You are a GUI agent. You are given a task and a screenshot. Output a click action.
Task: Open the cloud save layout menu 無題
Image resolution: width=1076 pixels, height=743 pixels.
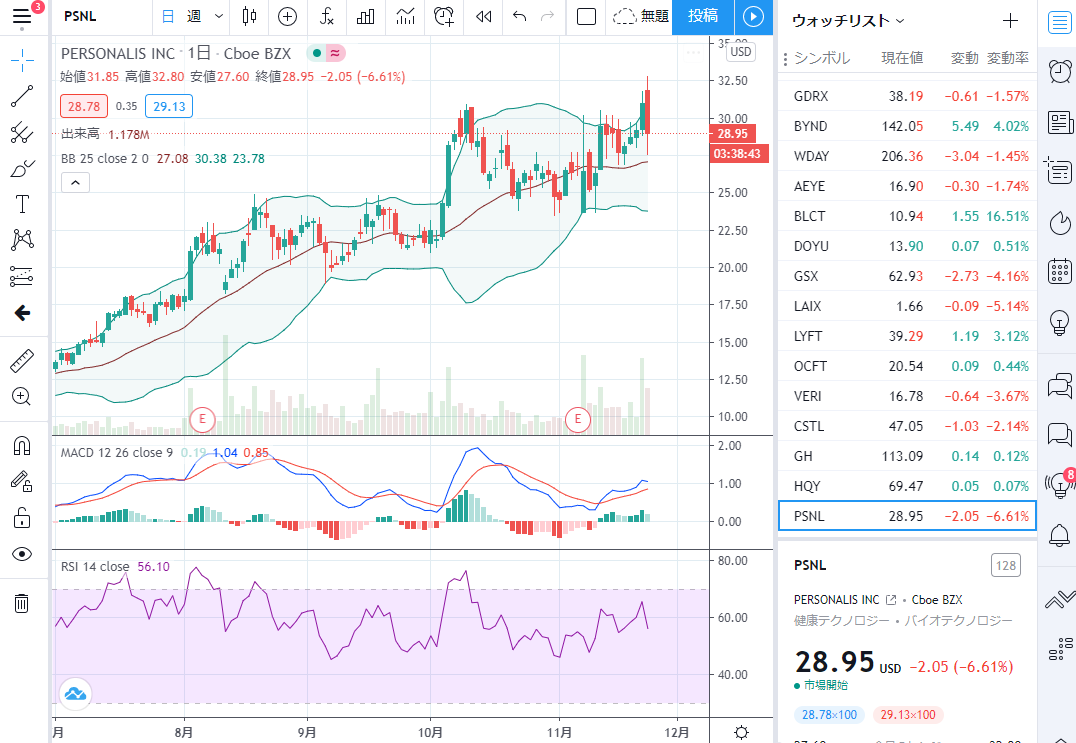tap(640, 16)
